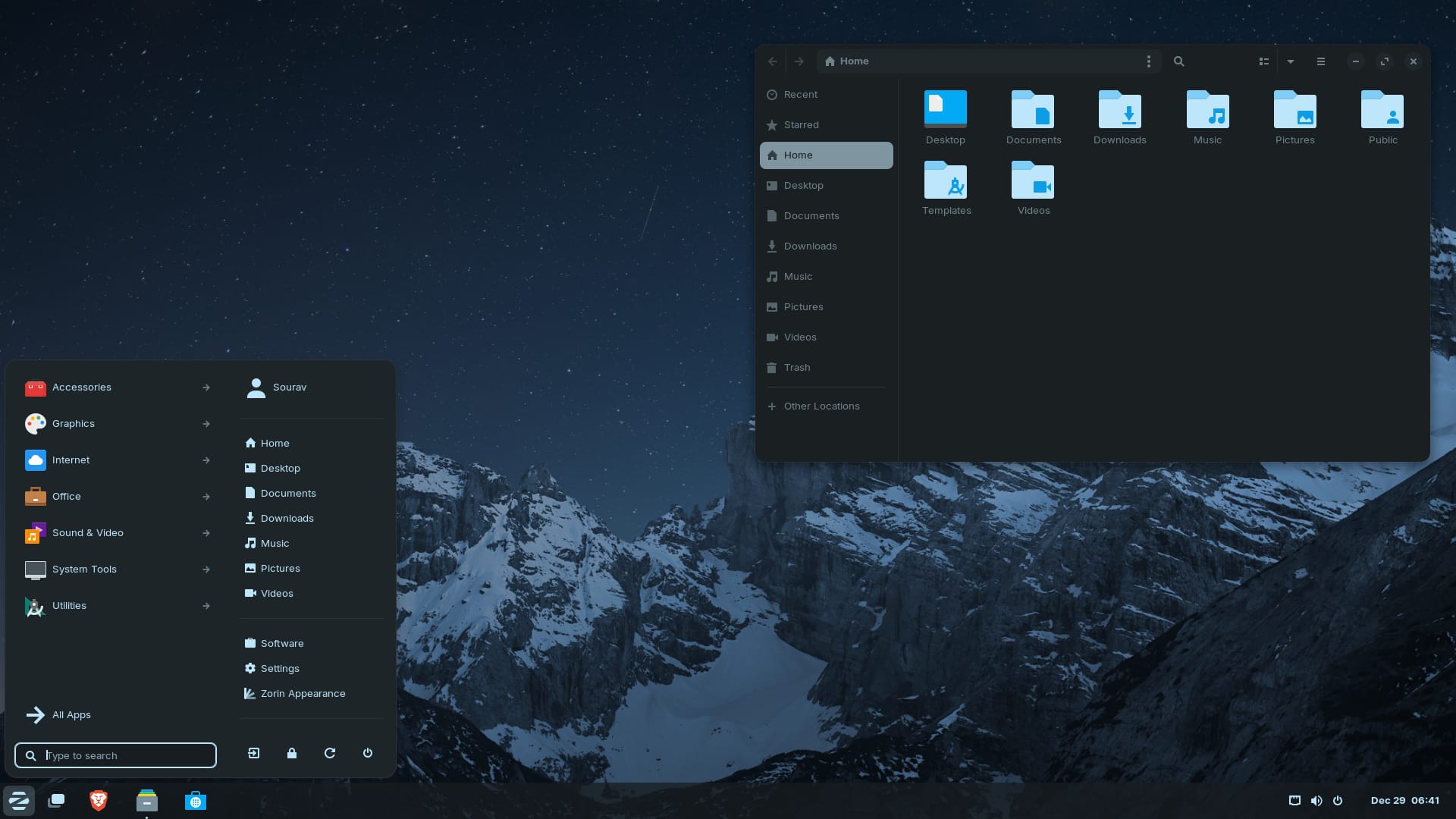Open the view options dropdown in Files
1456x819 pixels.
click(1291, 61)
